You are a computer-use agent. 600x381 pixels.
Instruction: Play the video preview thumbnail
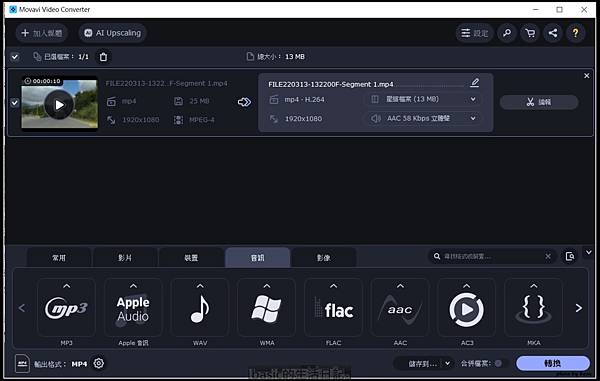pyautogui.click(x=59, y=104)
